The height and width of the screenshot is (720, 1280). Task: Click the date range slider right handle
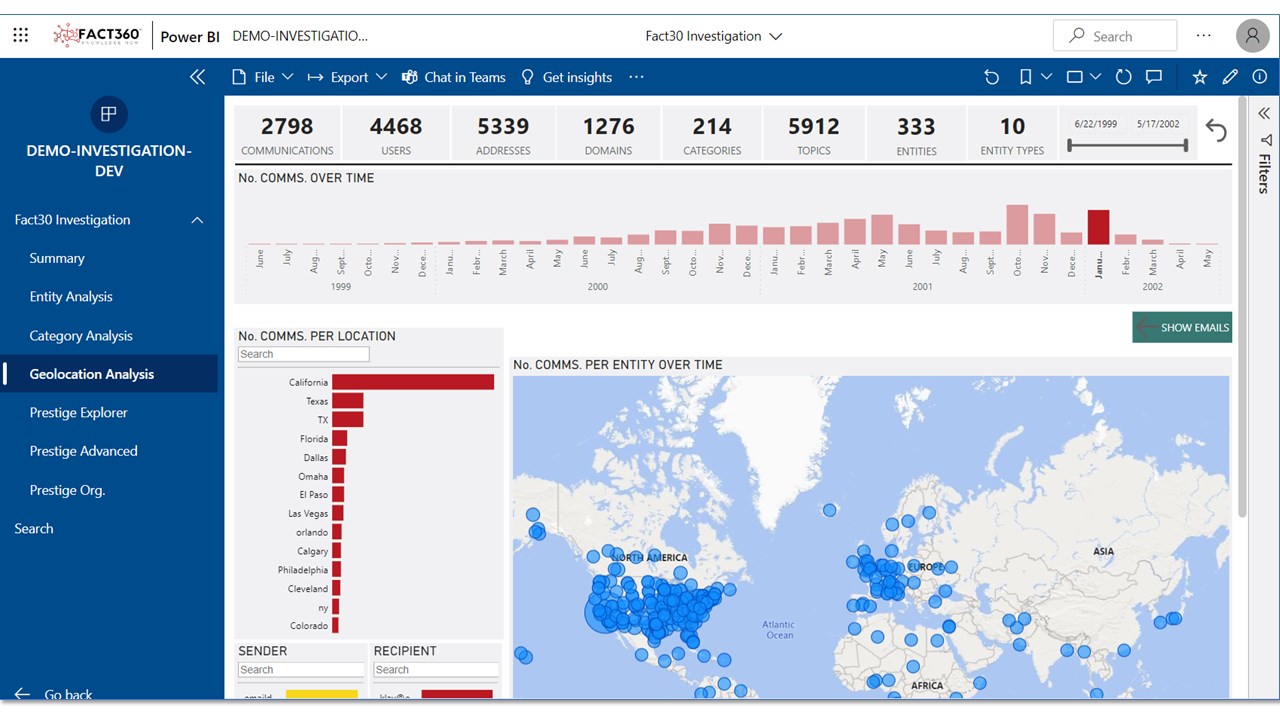pyautogui.click(x=1186, y=146)
